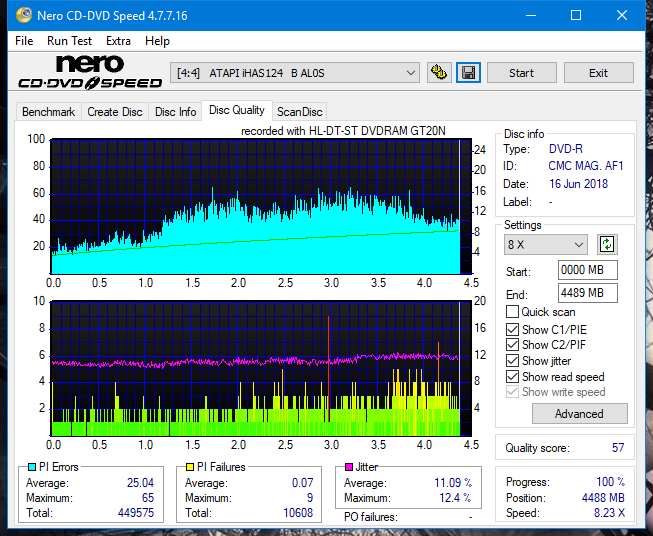
Task: Switch to the Disc Info tab
Action: [x=175, y=112]
